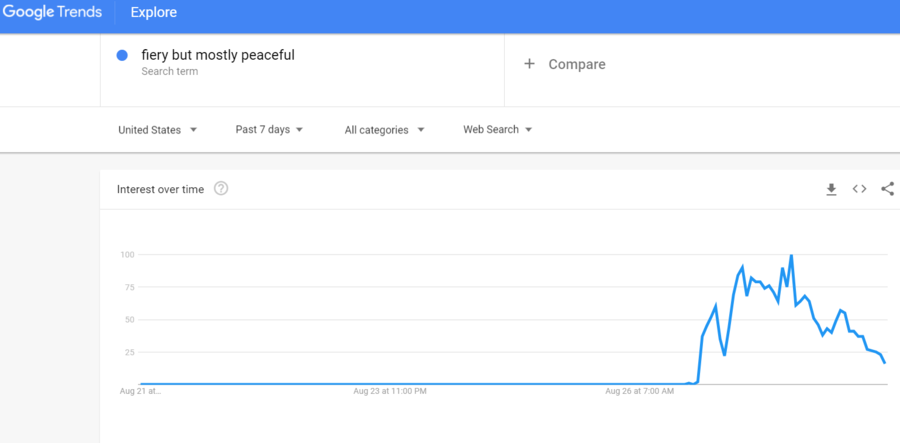This screenshot has height=443, width=900.
Task: Change the Web Search type dropdown
Action: point(497,130)
